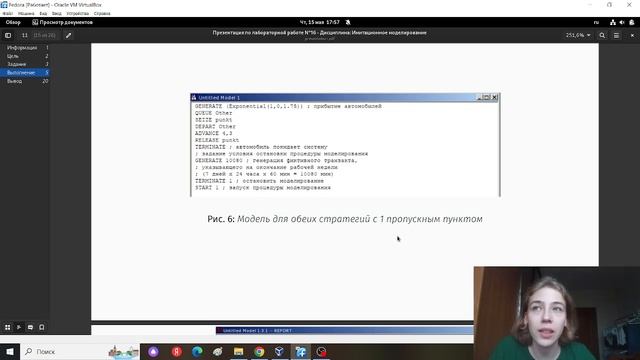The width and height of the screenshot is (640, 360).
Task: Open the VirtualBox Вид menu
Action: [x=43, y=13]
